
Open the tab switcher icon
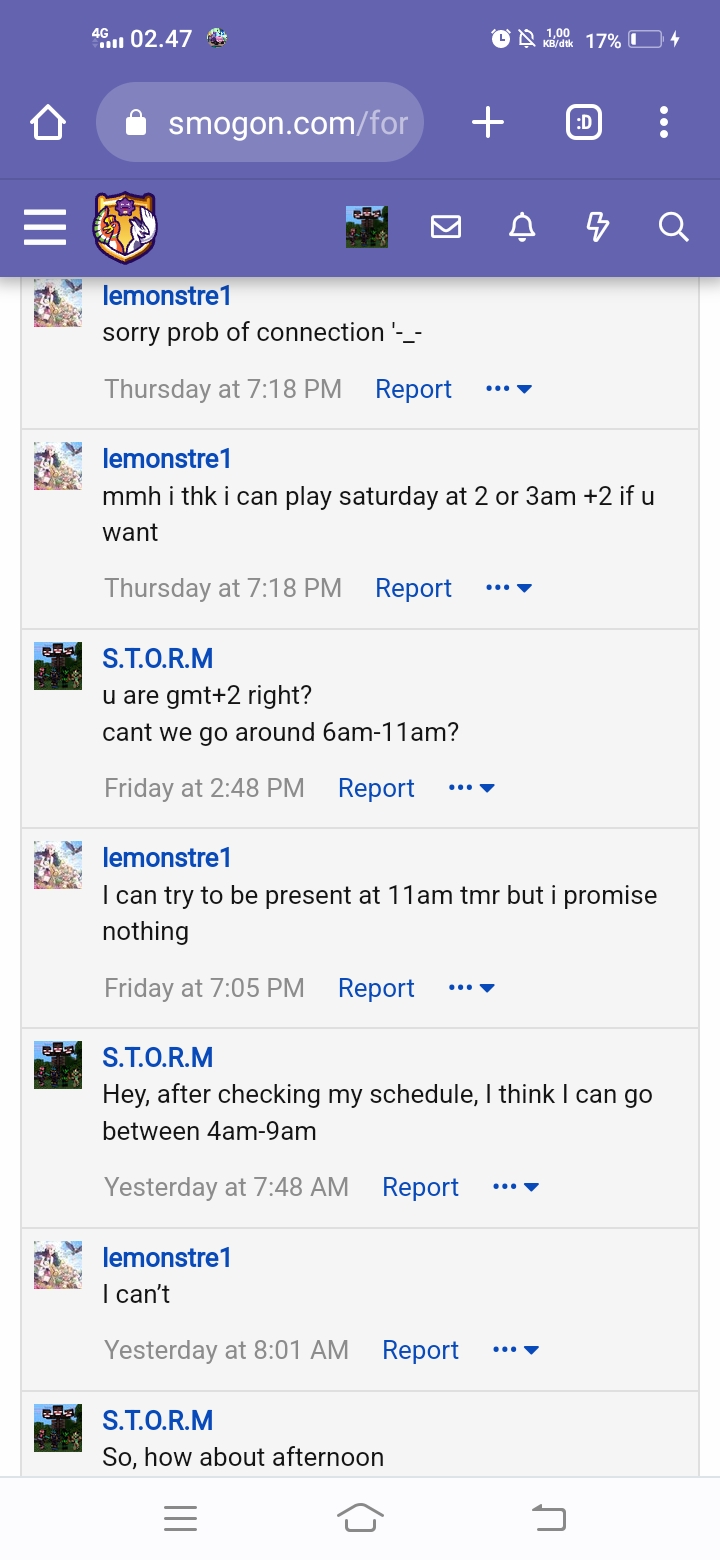pyautogui.click(x=584, y=123)
